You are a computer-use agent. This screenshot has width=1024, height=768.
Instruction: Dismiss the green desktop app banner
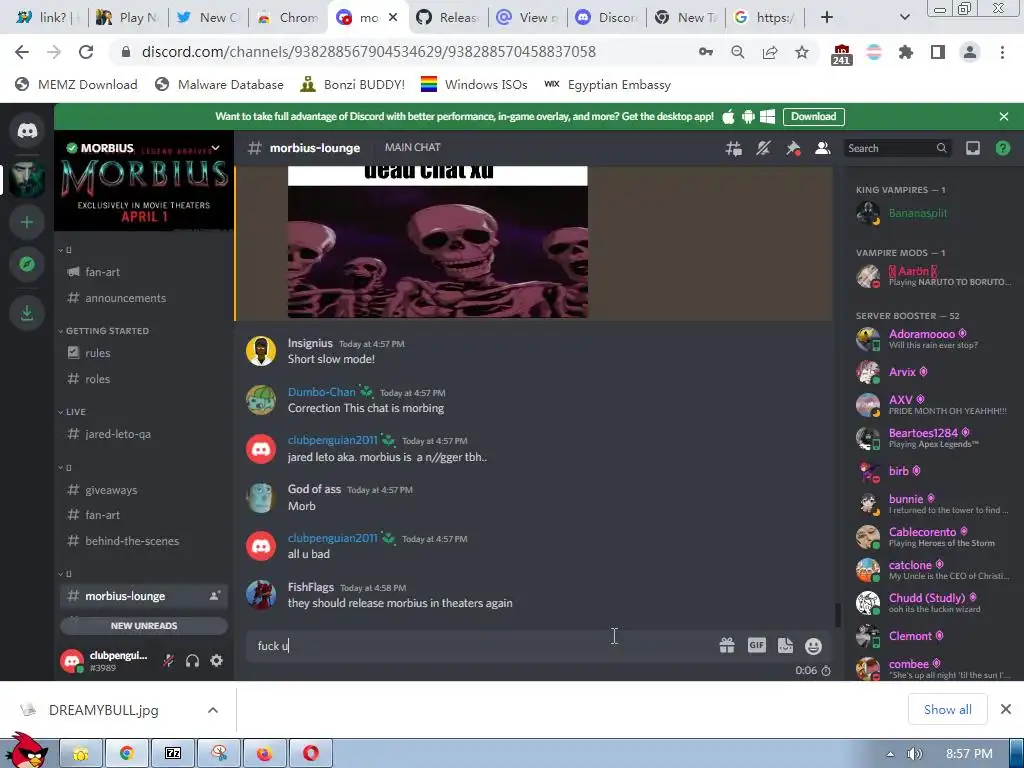point(1004,117)
